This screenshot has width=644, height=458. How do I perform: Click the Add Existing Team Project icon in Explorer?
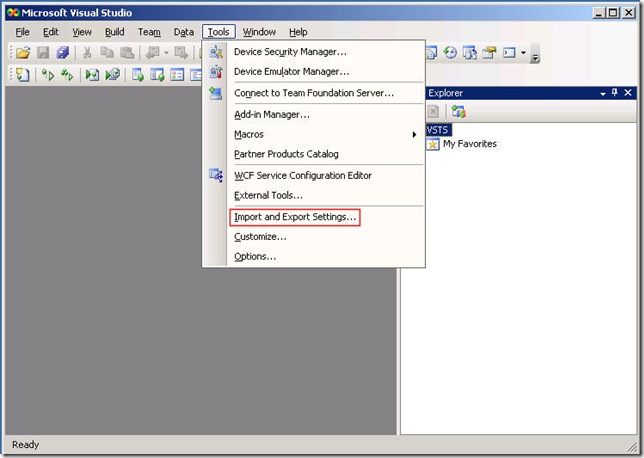[x=458, y=111]
